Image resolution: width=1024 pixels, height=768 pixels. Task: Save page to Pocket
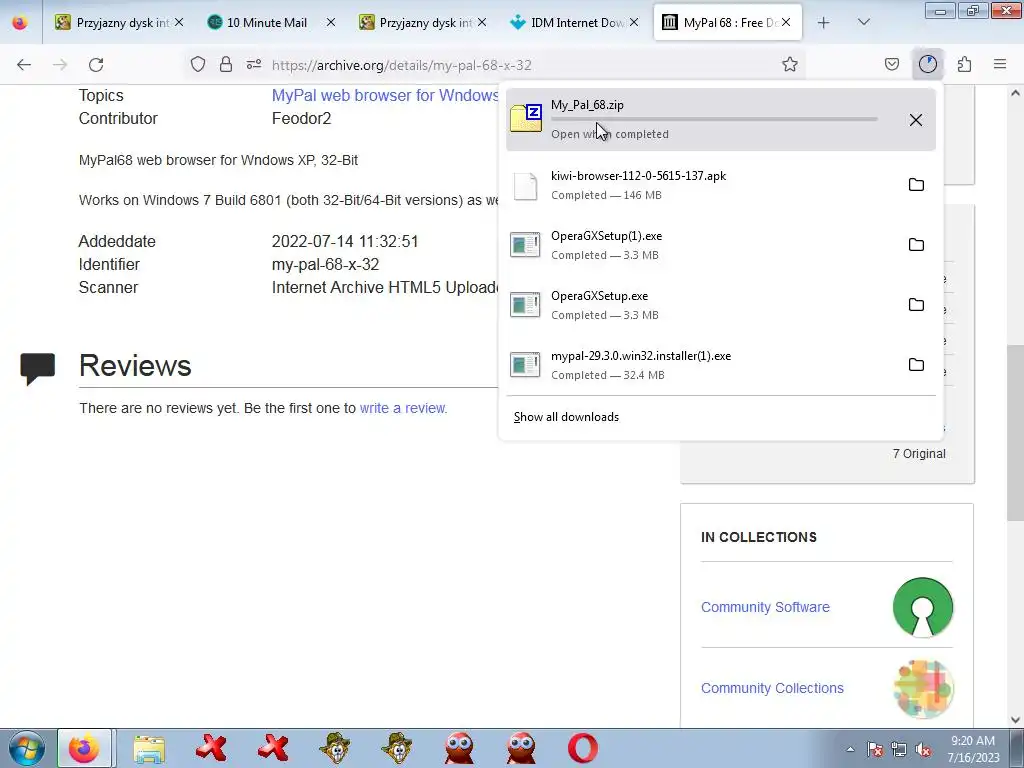pyautogui.click(x=891, y=64)
